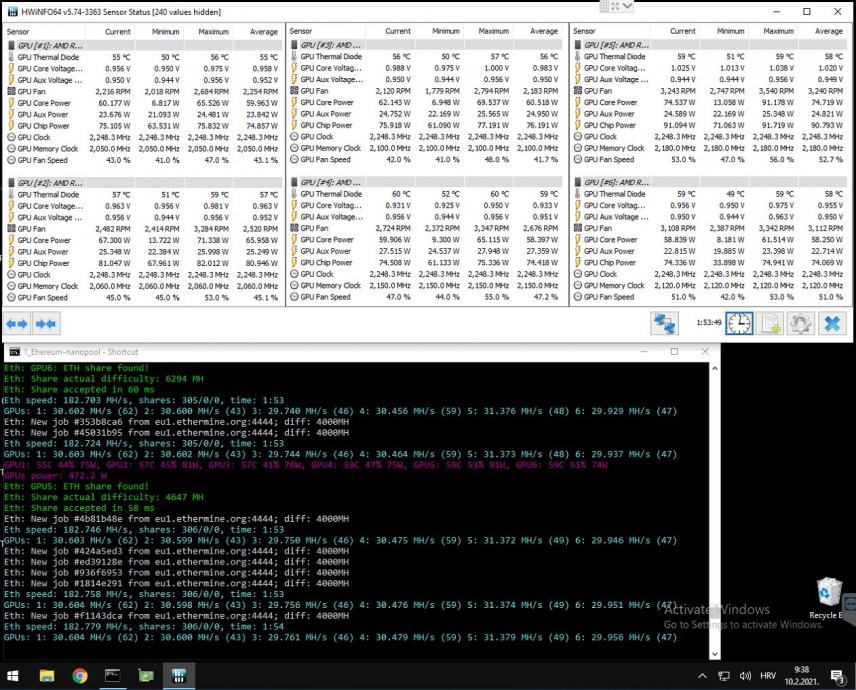Select GPU Core Power row under GPU #3

click(x=425, y=102)
